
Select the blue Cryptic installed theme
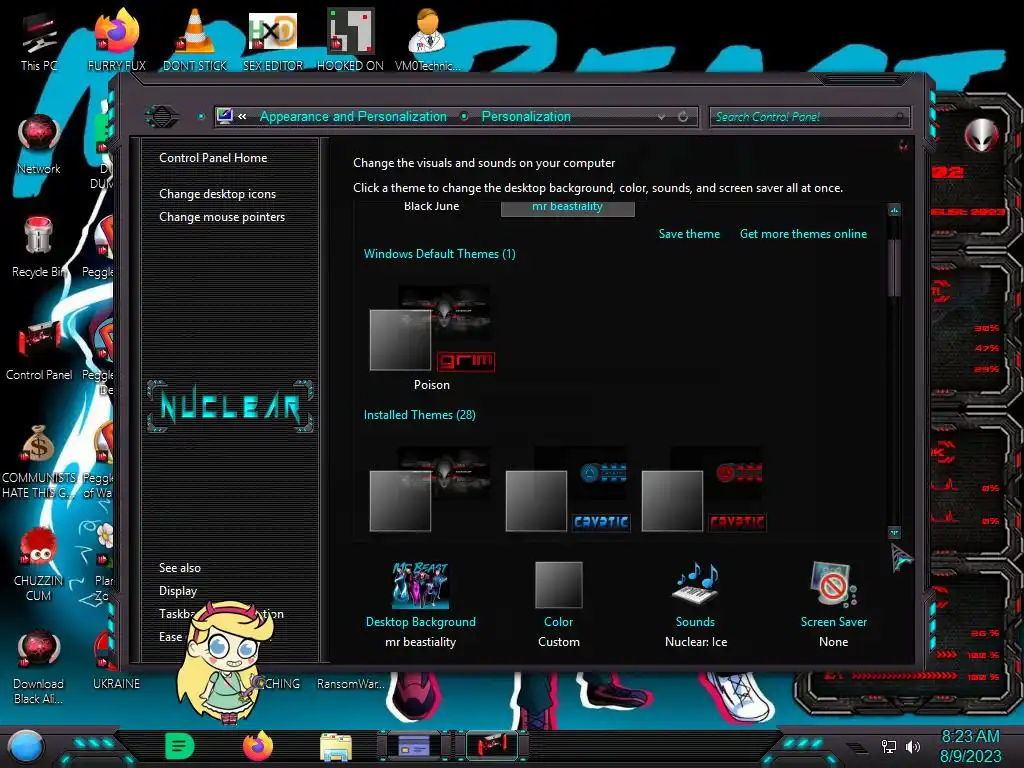568,488
